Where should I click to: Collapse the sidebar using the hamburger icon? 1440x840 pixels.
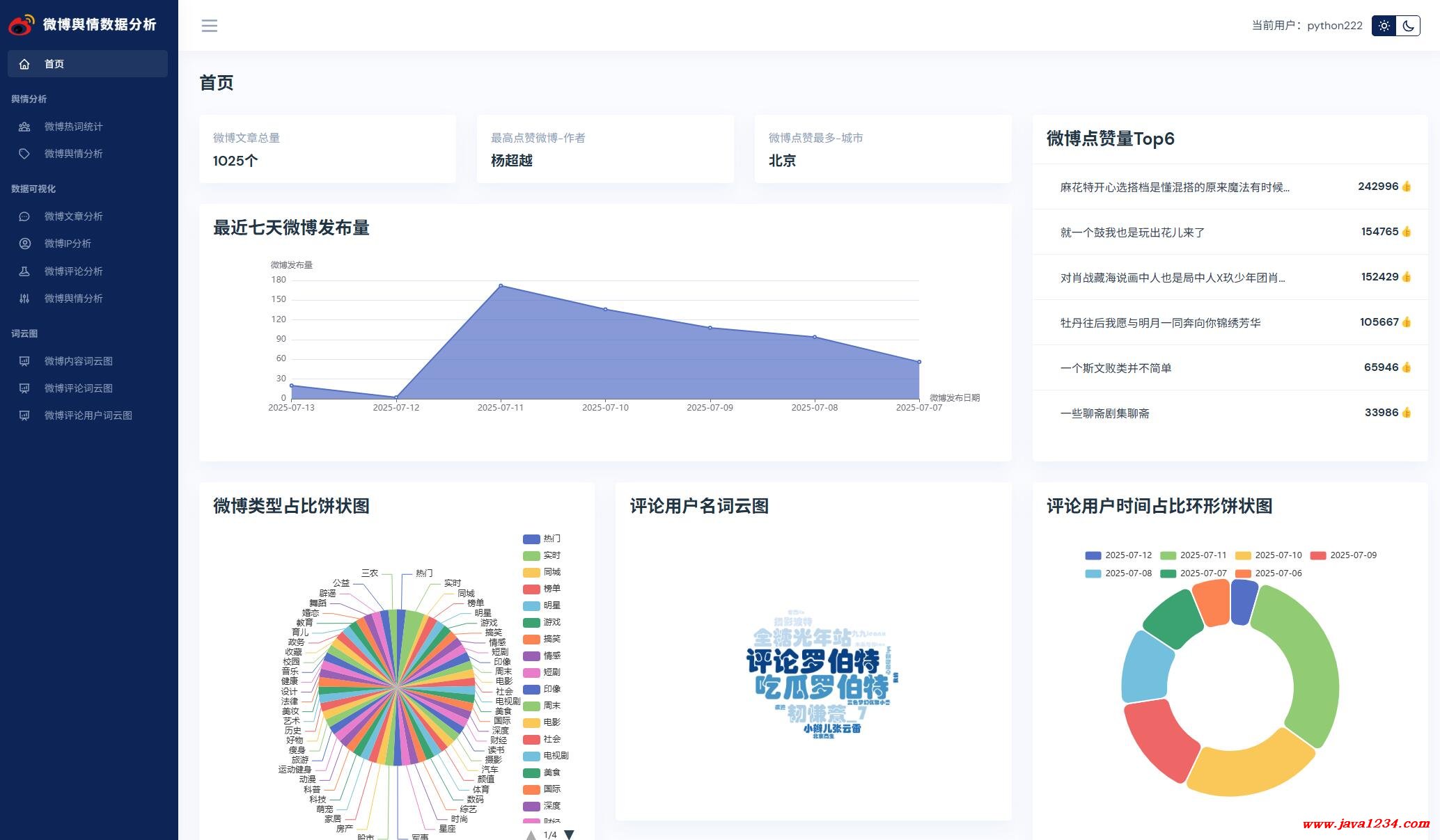[x=210, y=26]
